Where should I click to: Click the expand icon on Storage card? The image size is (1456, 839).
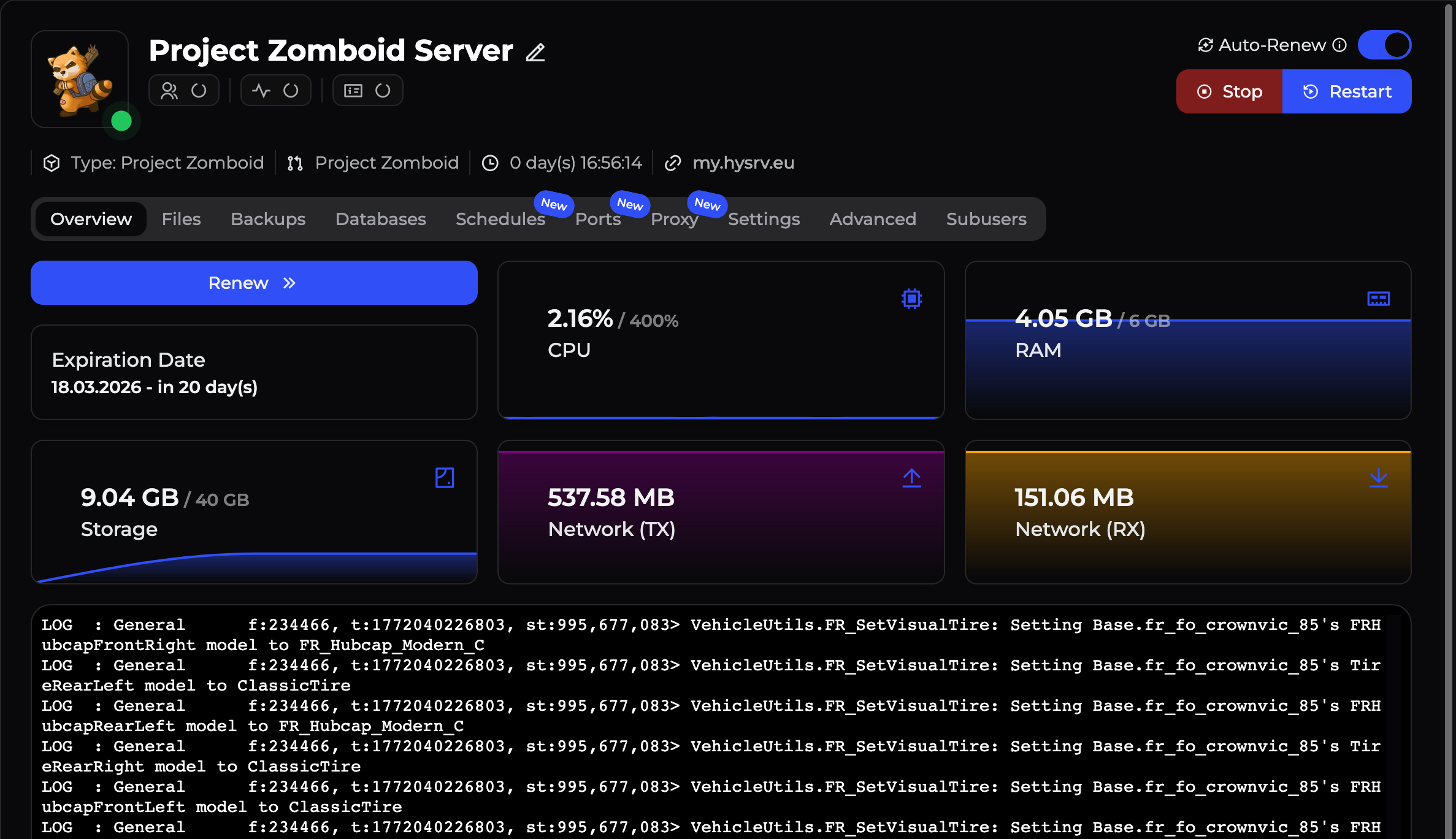pyautogui.click(x=445, y=478)
